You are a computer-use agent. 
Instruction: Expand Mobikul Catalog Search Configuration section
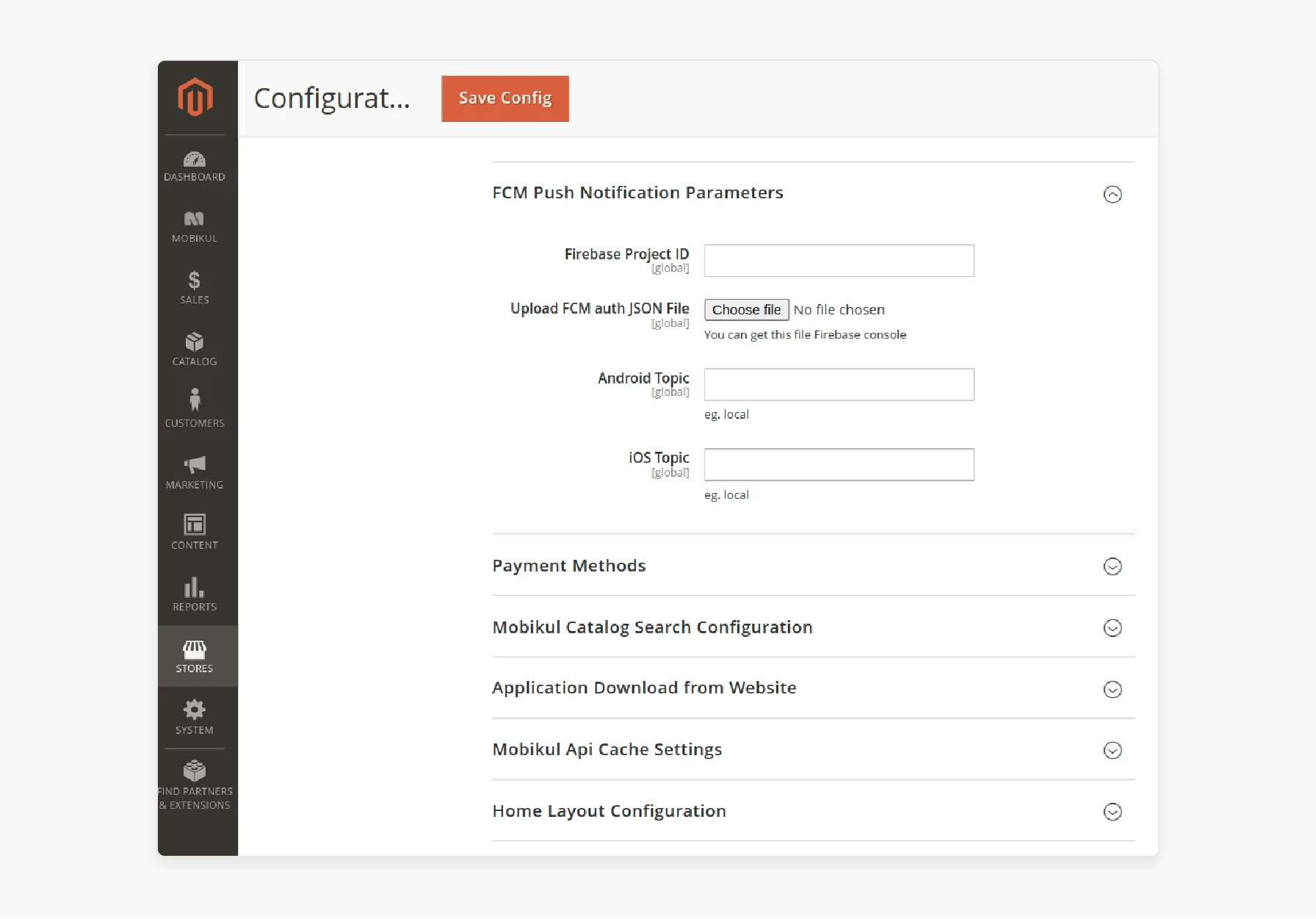[x=1113, y=628]
